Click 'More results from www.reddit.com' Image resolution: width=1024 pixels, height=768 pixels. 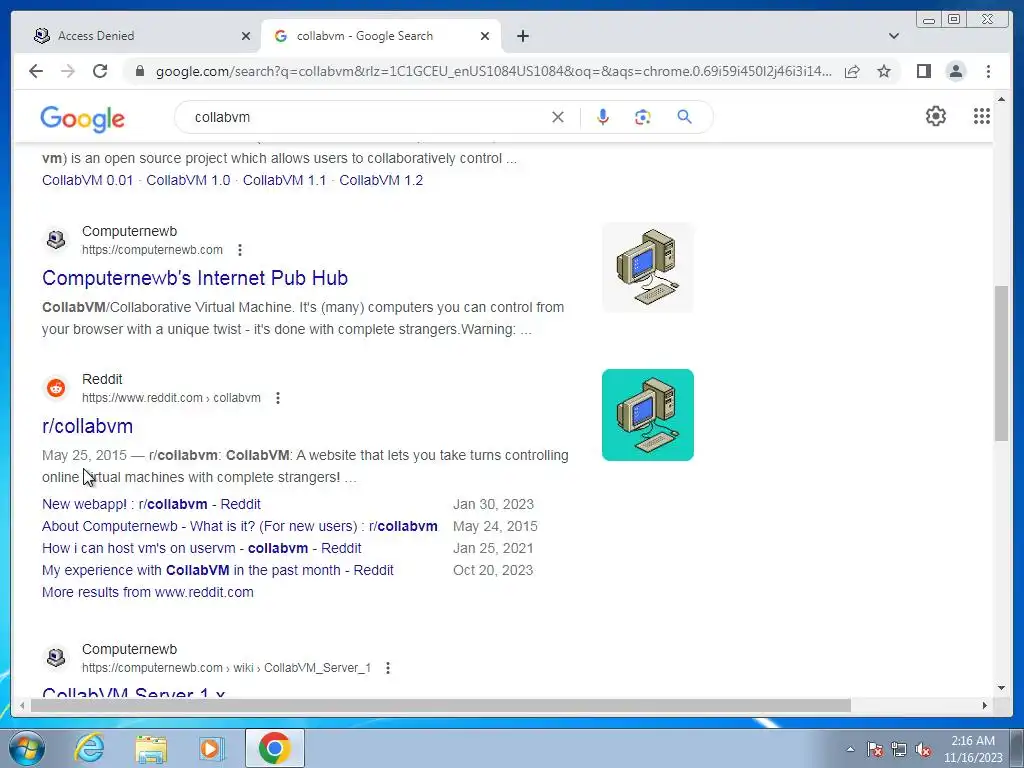click(x=148, y=592)
